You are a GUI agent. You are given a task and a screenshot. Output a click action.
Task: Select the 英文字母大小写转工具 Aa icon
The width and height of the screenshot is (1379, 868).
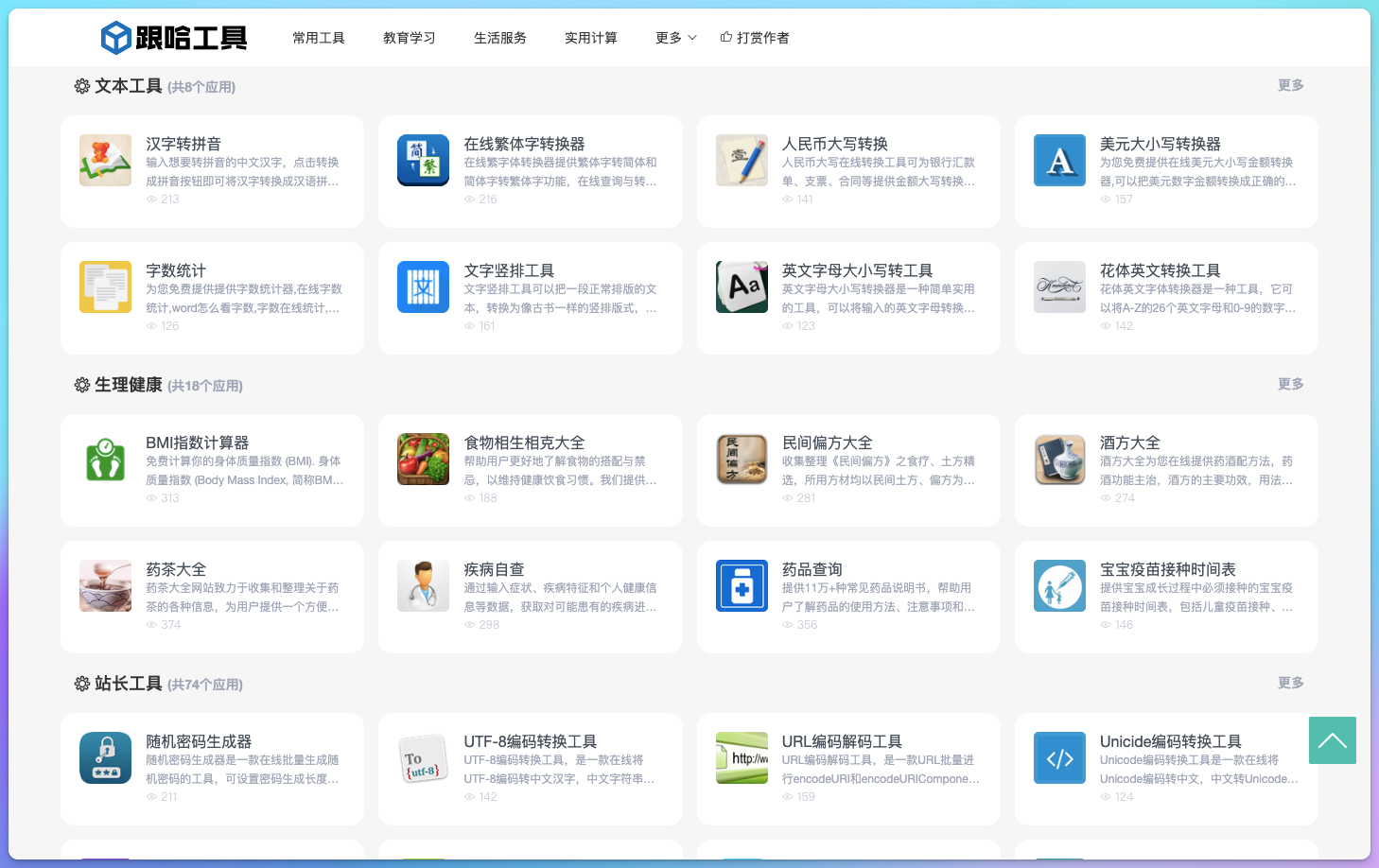pos(742,287)
